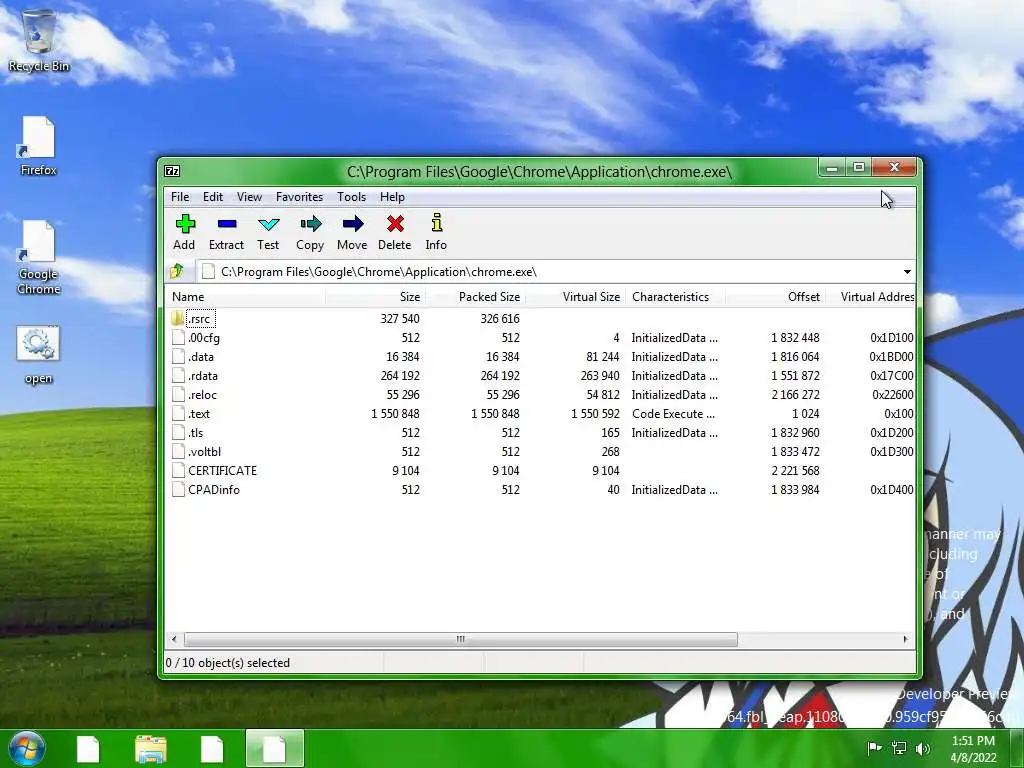Open the Favorites menu

click(299, 197)
